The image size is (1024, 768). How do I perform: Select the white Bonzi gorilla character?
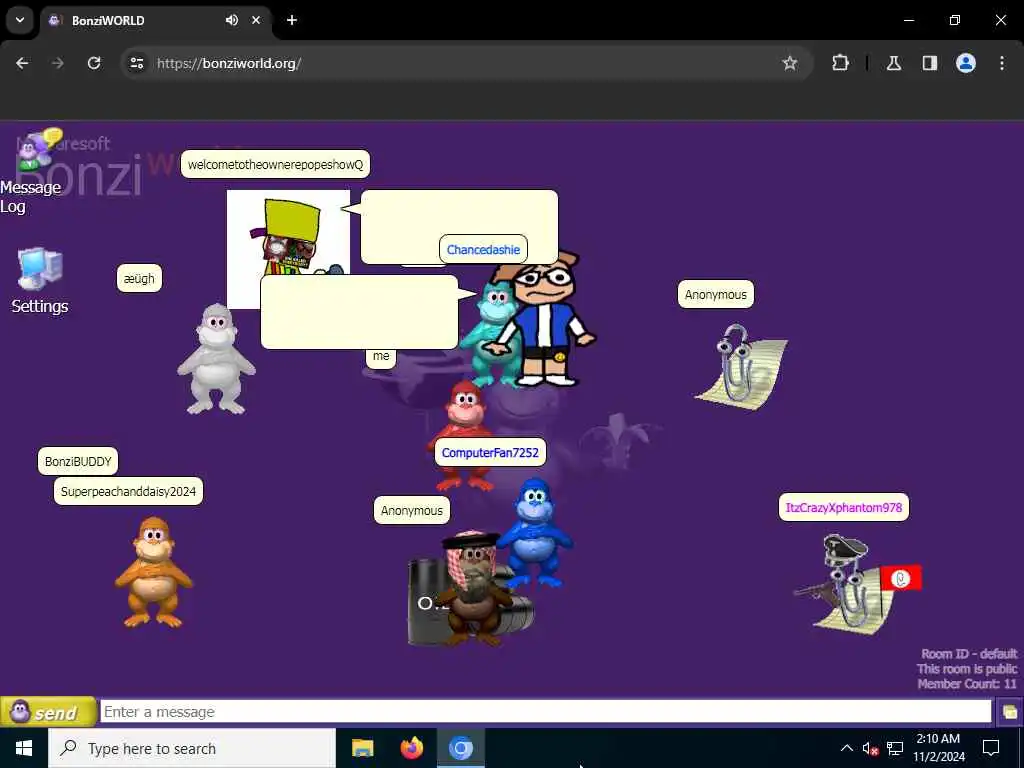pyautogui.click(x=216, y=359)
